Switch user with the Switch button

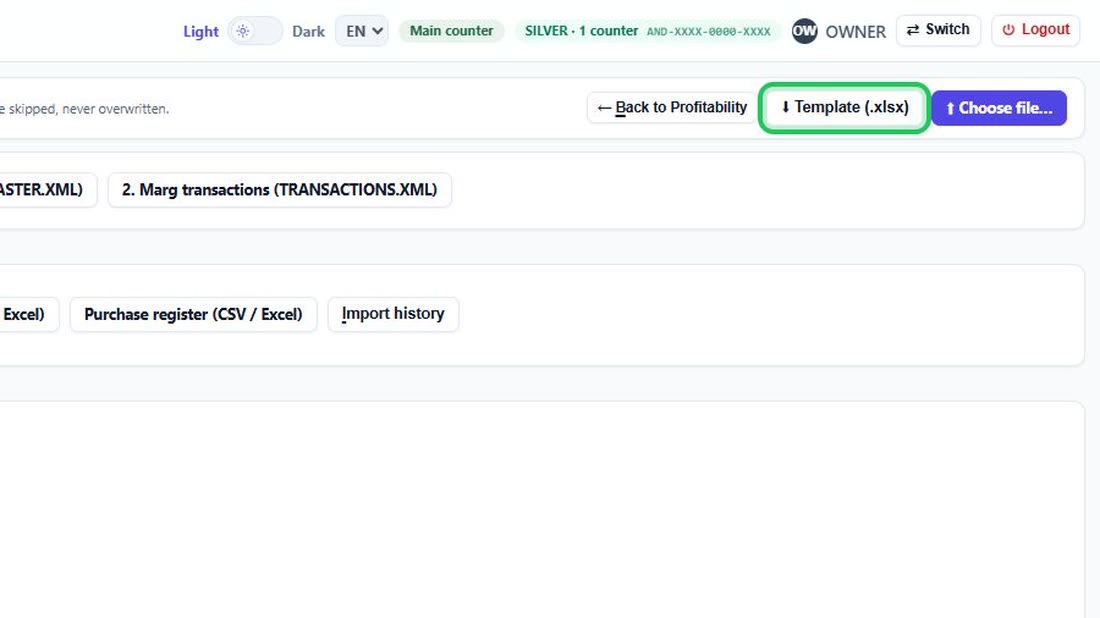pyautogui.click(x=938, y=30)
